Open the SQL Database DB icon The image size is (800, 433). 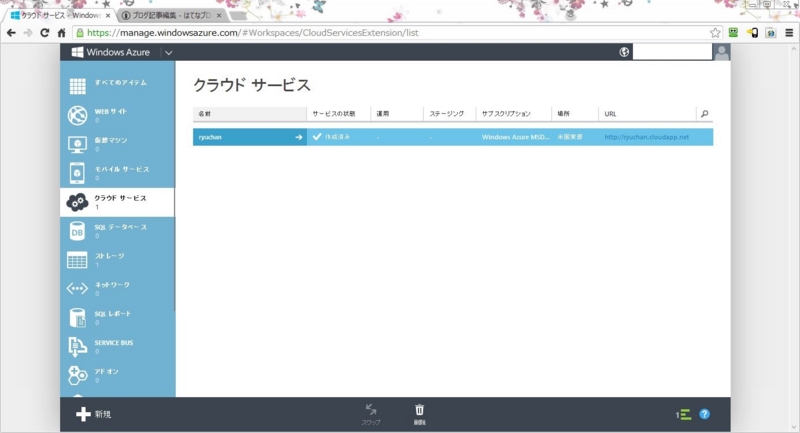(77, 231)
